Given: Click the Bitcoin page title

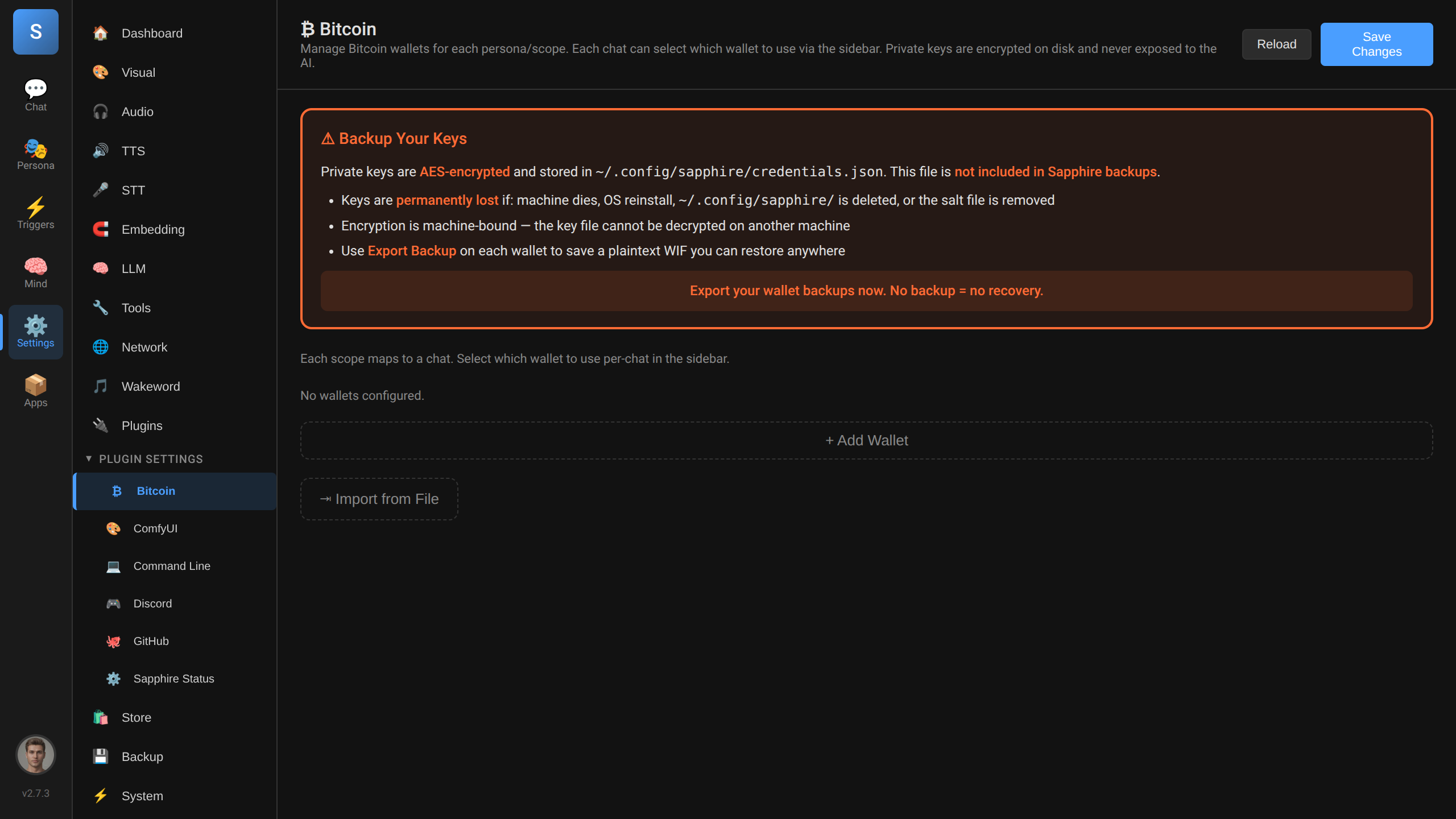Looking at the screenshot, I should (x=338, y=29).
